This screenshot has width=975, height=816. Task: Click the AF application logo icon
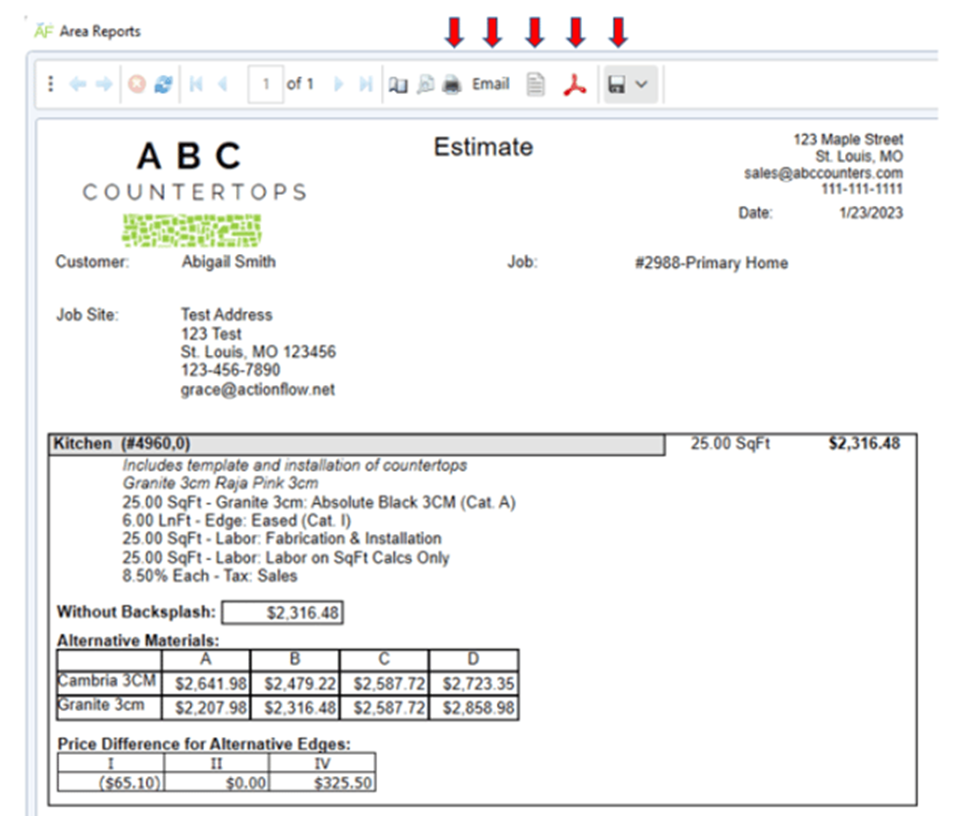pyautogui.click(x=43, y=30)
